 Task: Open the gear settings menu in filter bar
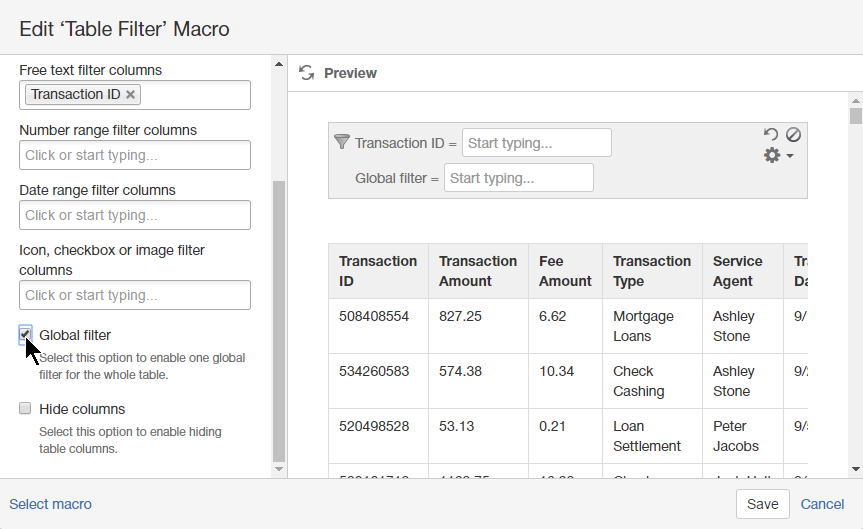[x=777, y=156]
